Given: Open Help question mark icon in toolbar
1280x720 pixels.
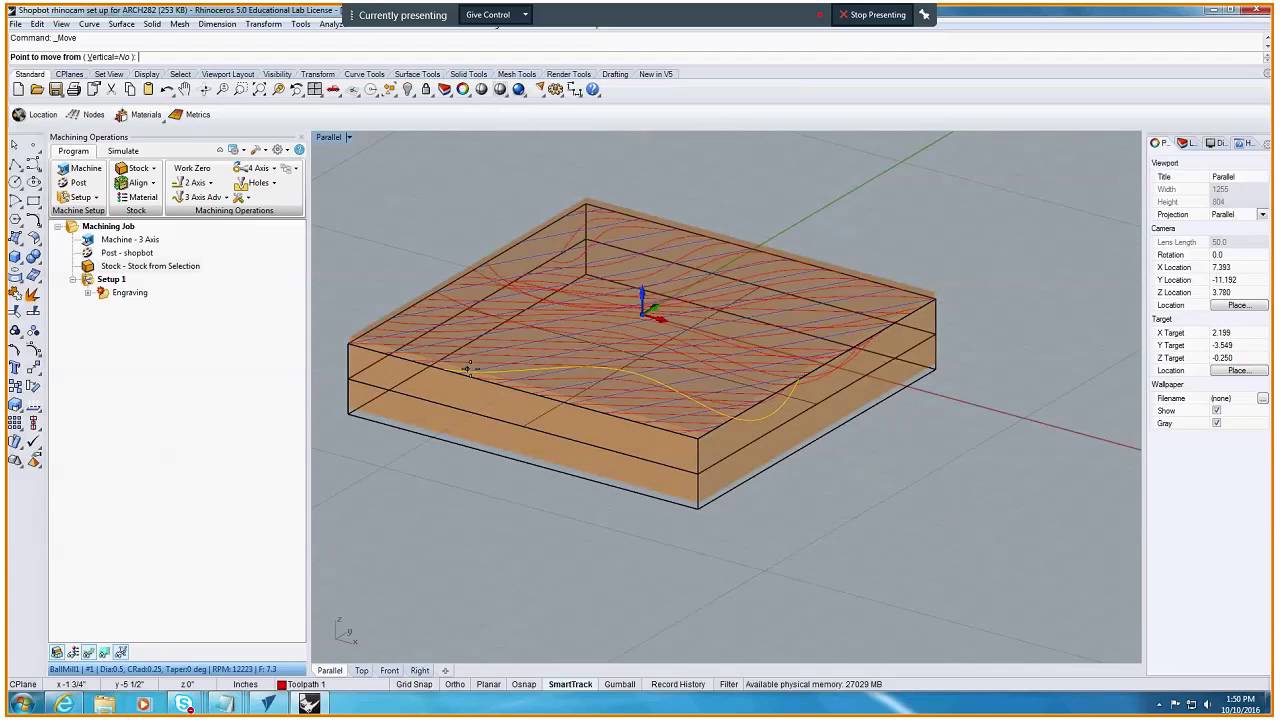Looking at the screenshot, I should [593, 90].
